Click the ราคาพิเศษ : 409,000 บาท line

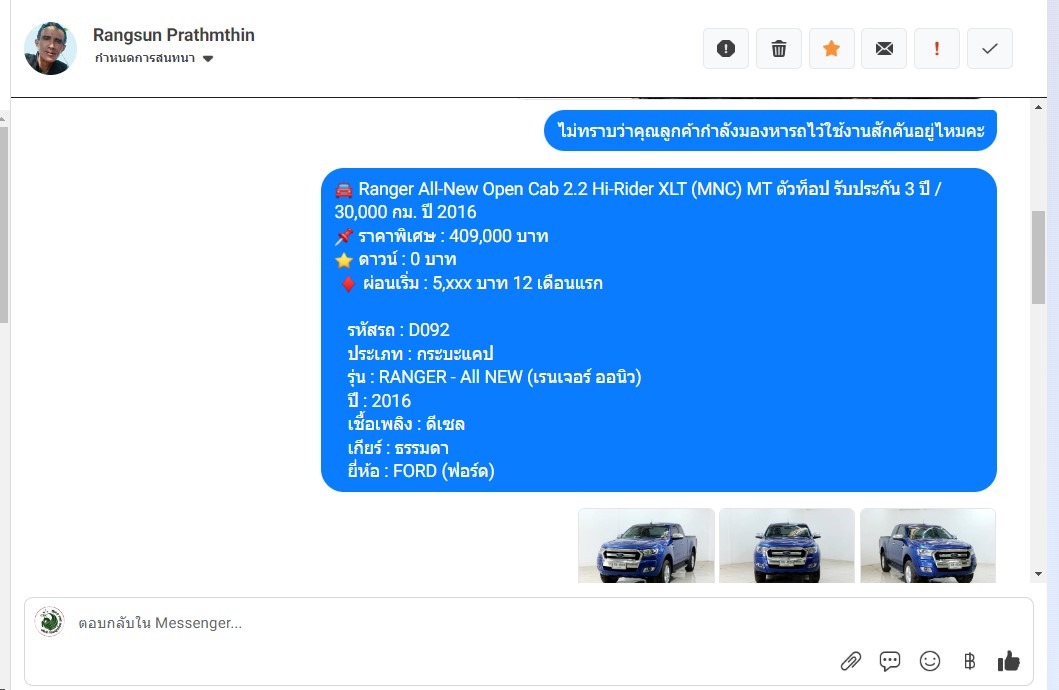click(442, 236)
